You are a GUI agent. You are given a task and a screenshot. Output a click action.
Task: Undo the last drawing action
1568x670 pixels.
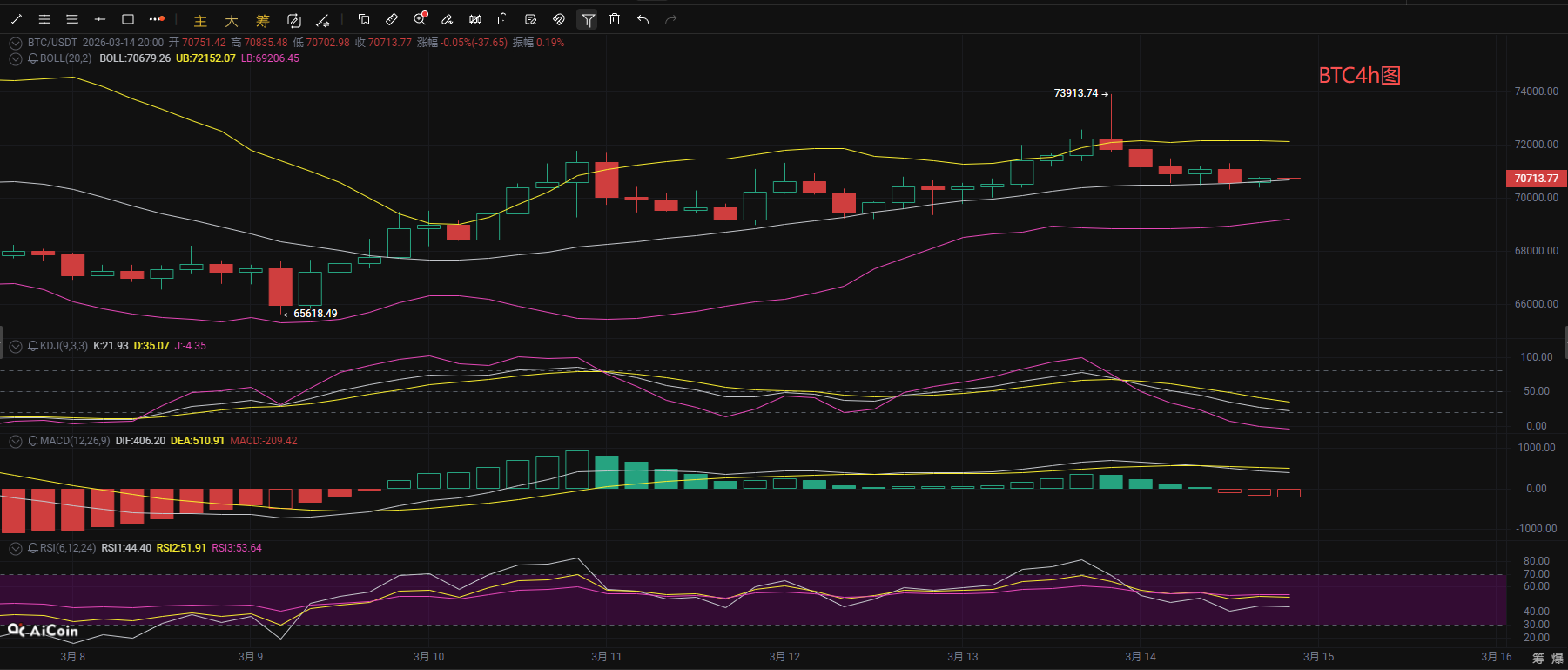point(643,19)
